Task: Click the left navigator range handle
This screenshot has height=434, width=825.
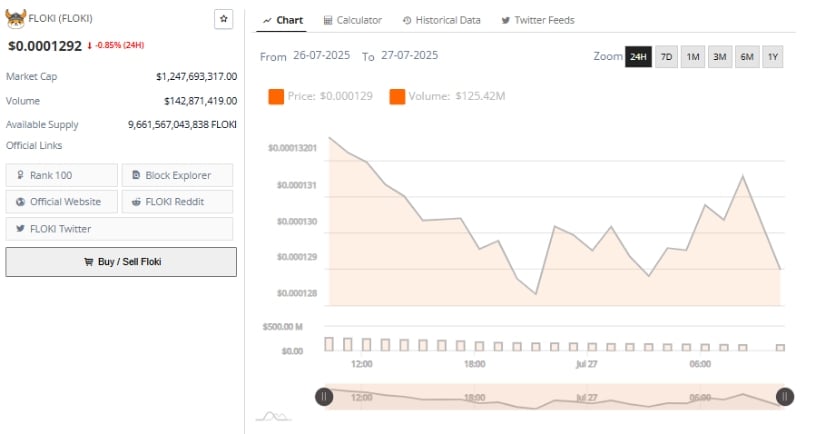Action: [324, 396]
